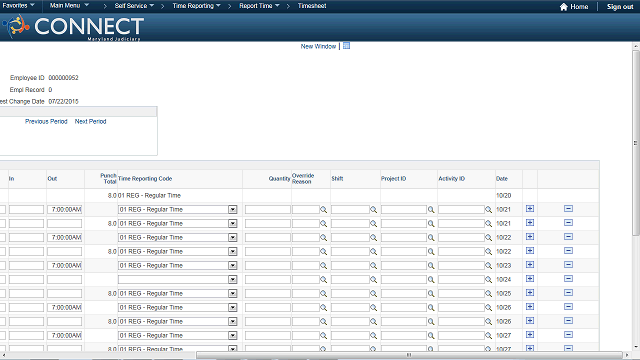
Task: Open Time Reporting Code dropdown on 10/22 row with 8.0 total
Action: click(x=232, y=251)
